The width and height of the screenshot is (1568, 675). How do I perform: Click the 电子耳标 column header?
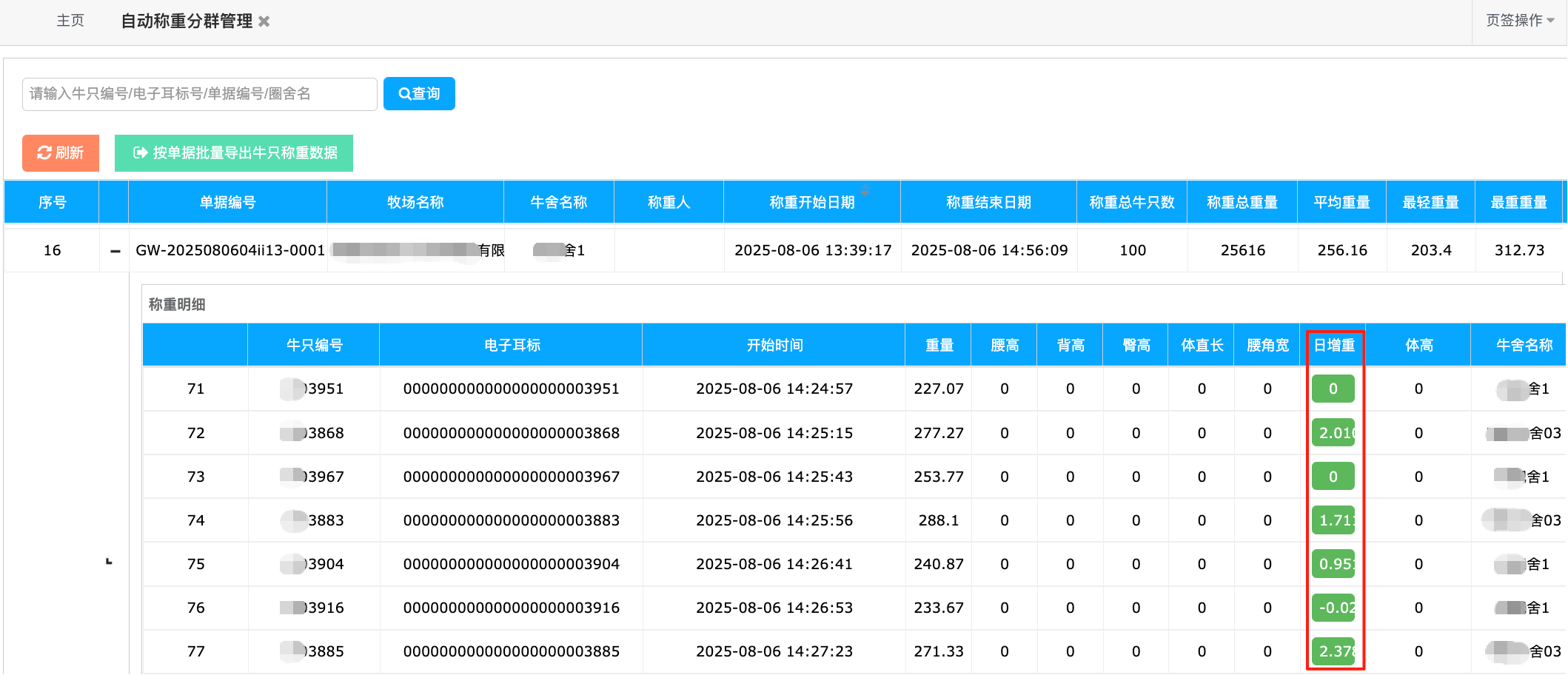pyautogui.click(x=512, y=345)
